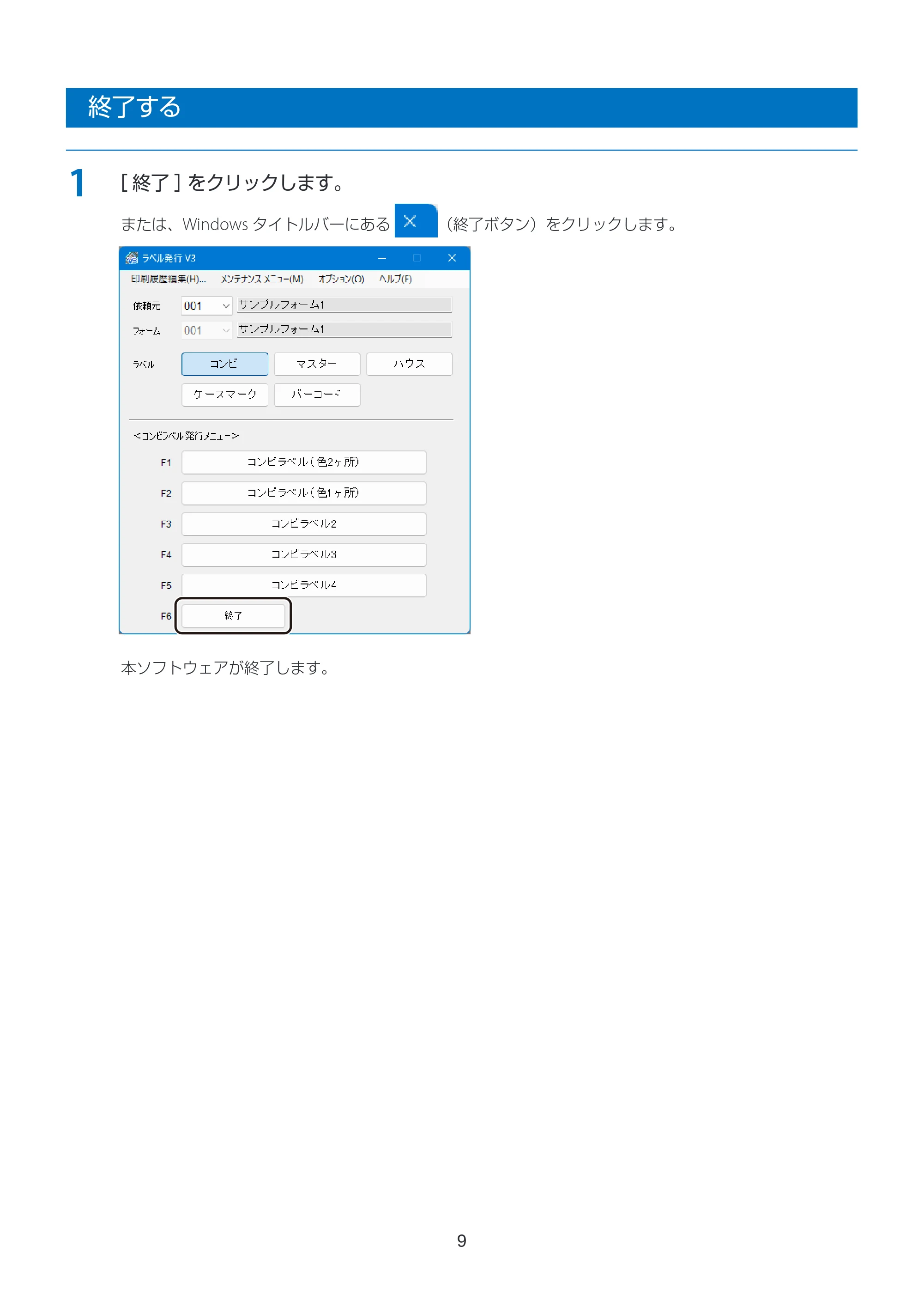The image size is (924, 1307).
Task: Click the disabled maximize button in title bar
Action: pyautogui.click(x=417, y=258)
